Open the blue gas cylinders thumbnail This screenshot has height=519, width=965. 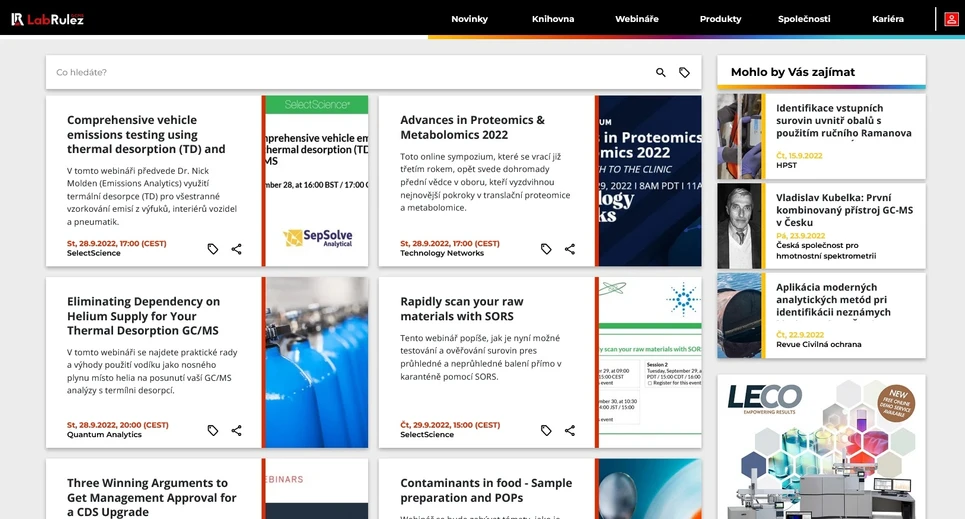pos(317,362)
